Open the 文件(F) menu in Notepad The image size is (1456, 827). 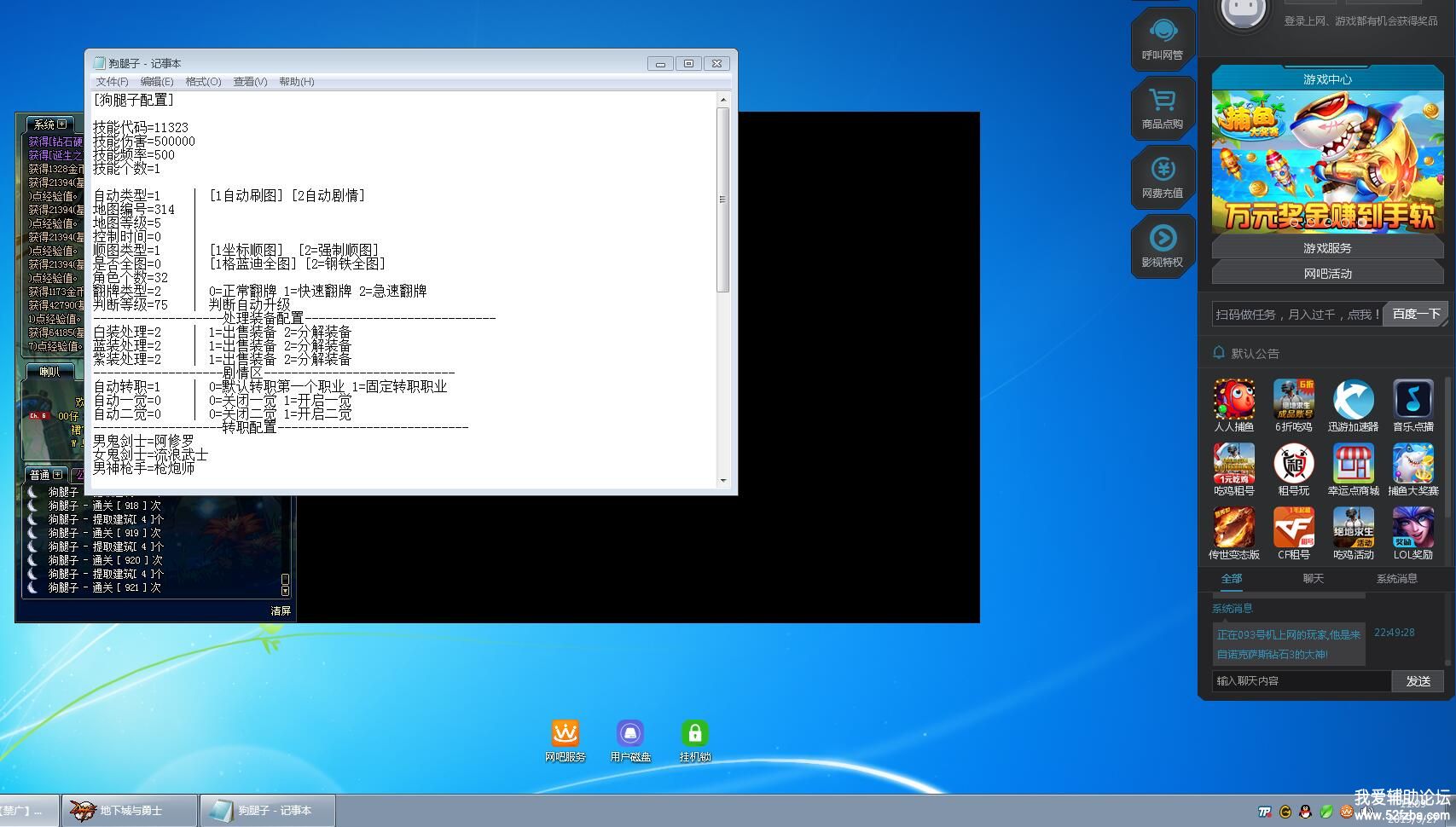(x=112, y=82)
